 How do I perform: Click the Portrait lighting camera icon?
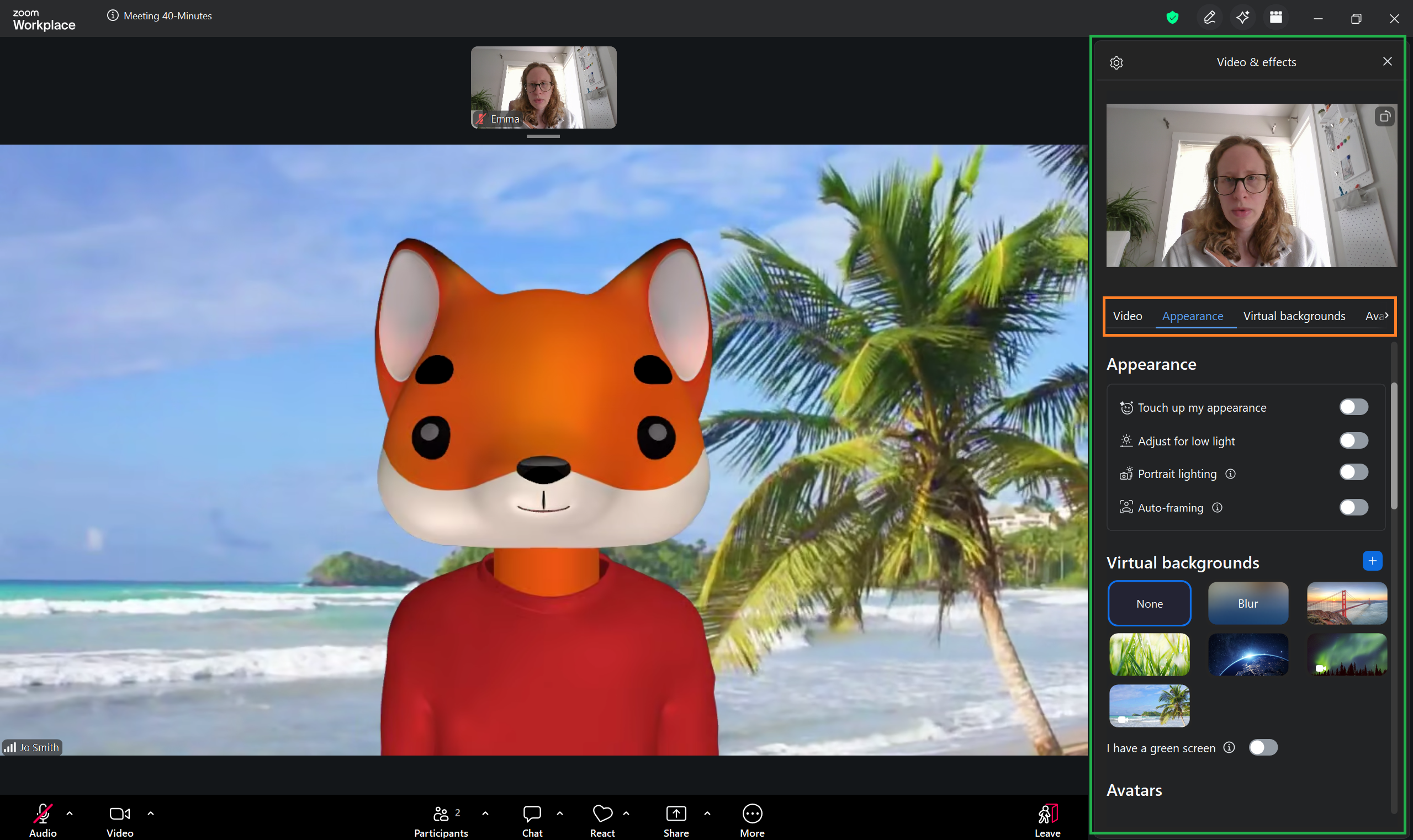[1126, 474]
